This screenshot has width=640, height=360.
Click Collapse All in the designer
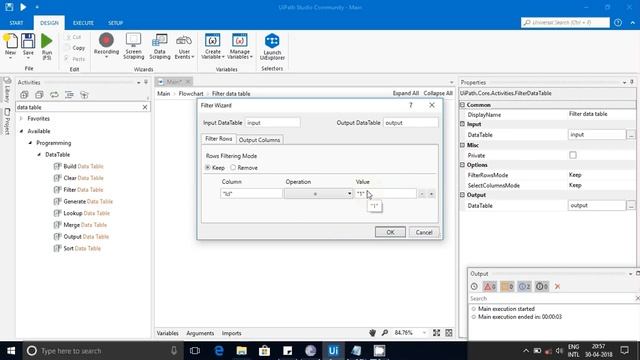438,93
